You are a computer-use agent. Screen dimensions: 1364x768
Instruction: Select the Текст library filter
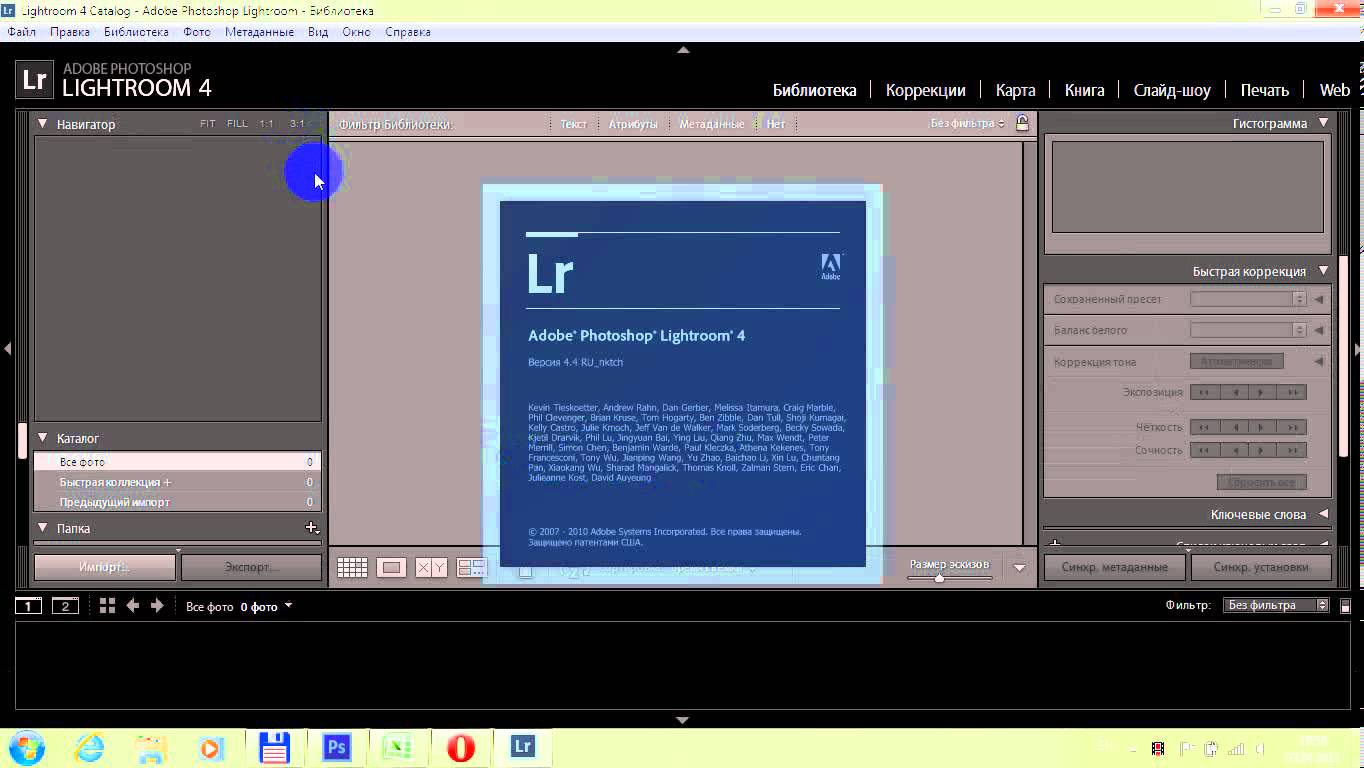[574, 124]
